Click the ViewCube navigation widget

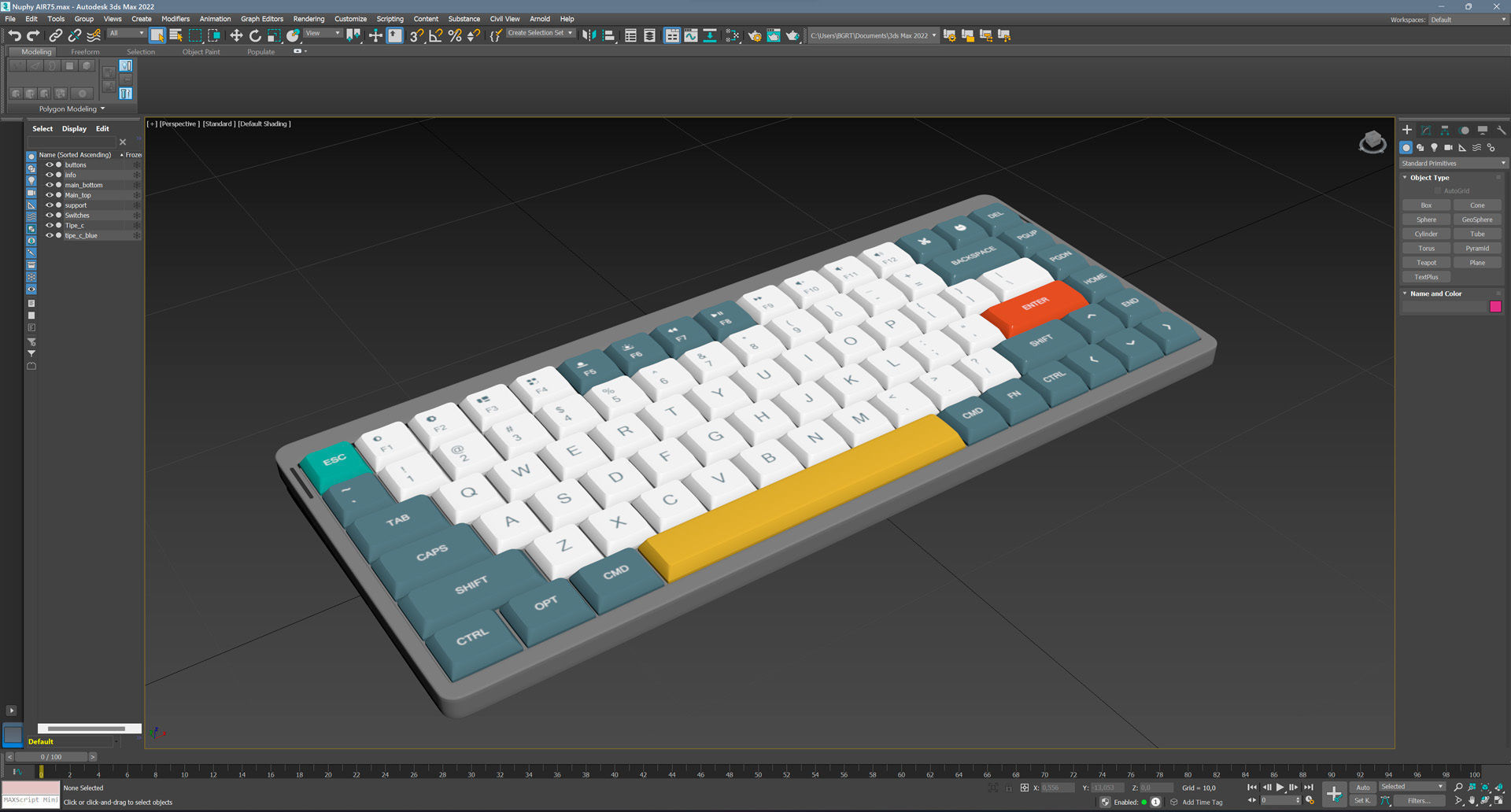[1372, 142]
